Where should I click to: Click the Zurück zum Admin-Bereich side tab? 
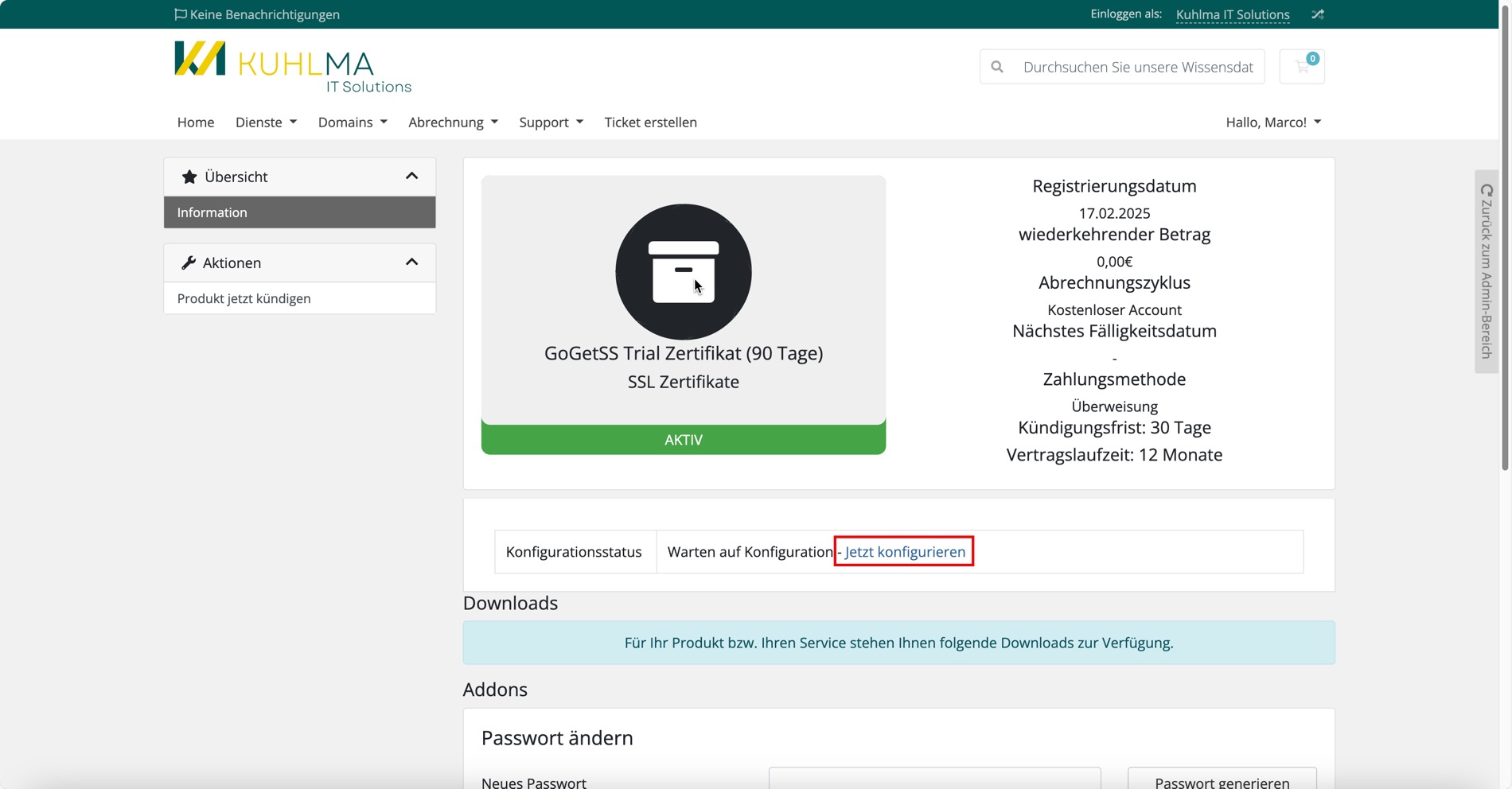coord(1487,271)
